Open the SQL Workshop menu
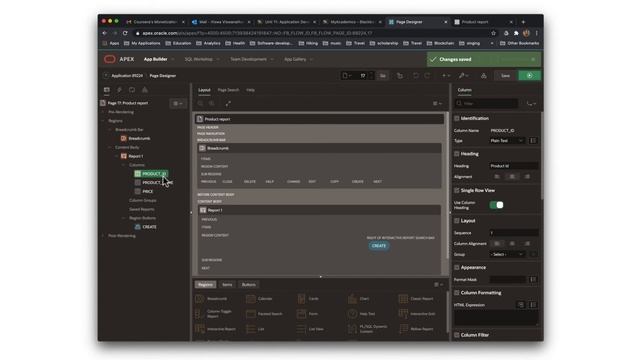640x360 pixels. [202, 59]
